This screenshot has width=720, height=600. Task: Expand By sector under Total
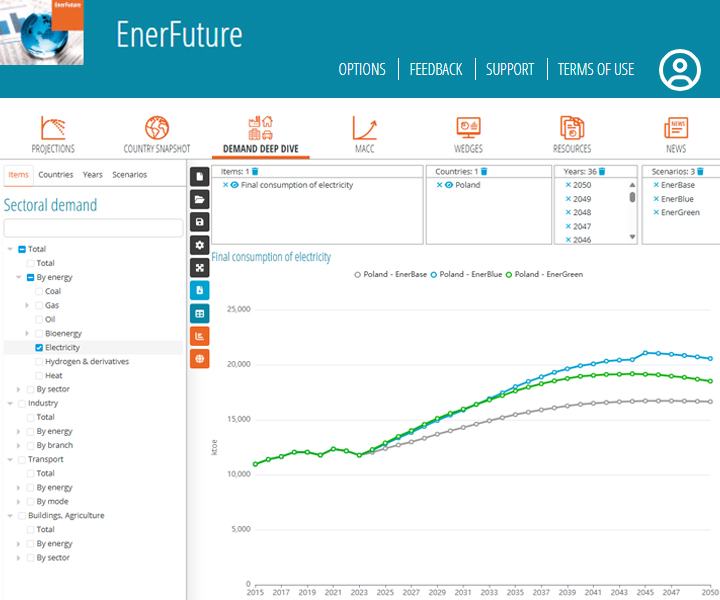[x=19, y=389]
